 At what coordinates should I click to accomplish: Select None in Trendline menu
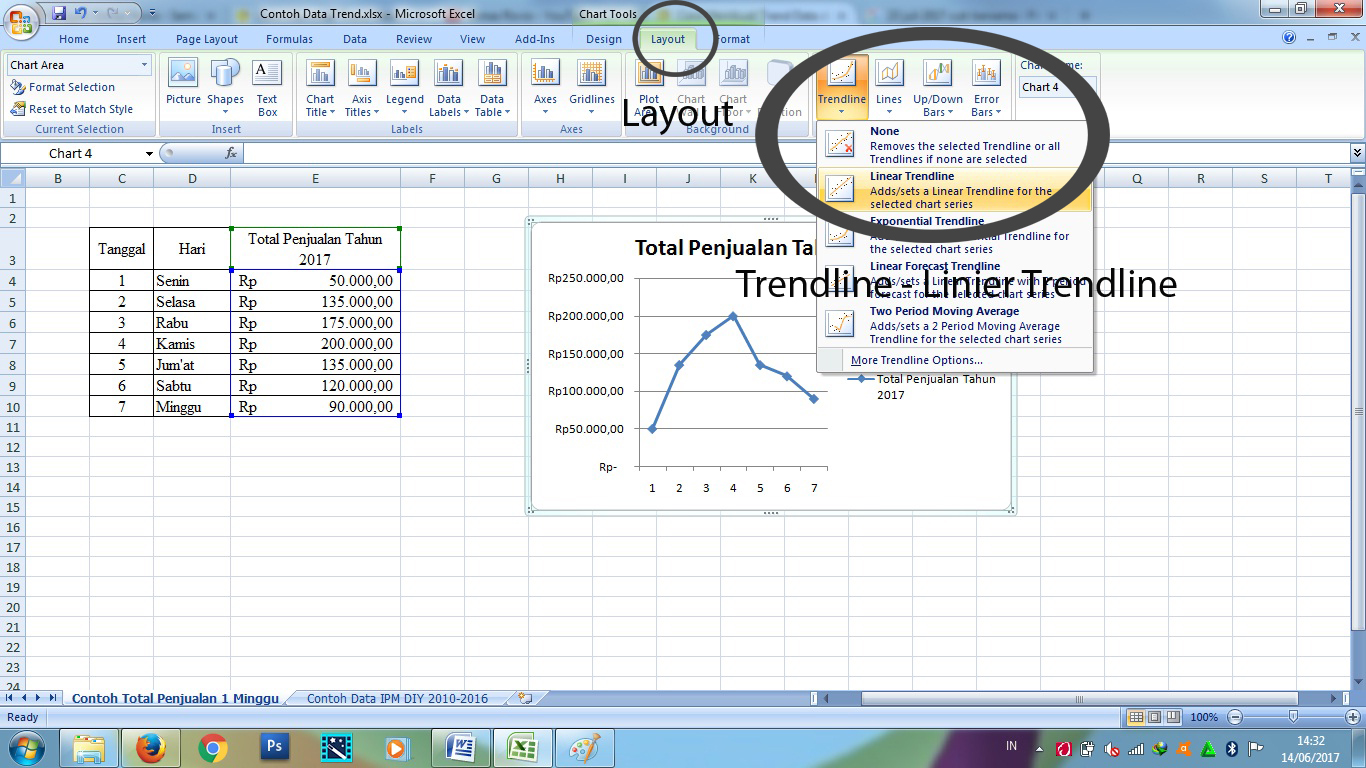(955, 145)
